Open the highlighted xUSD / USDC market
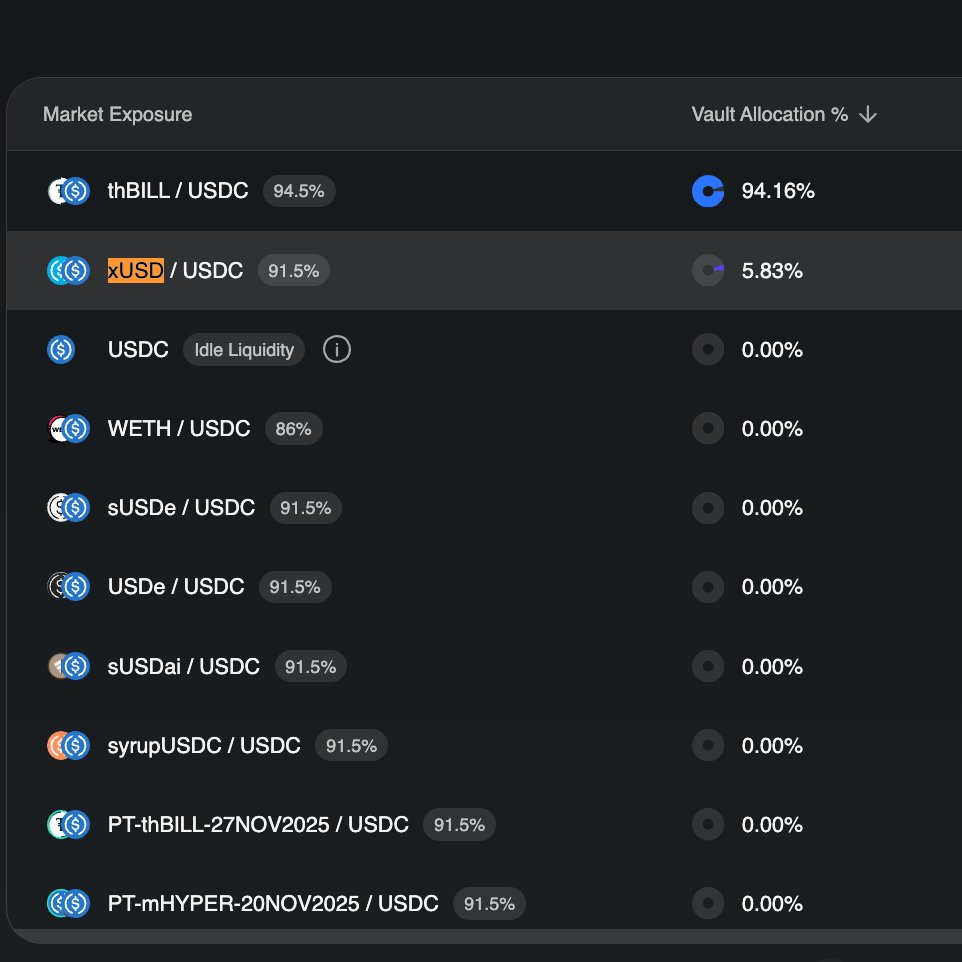962x962 pixels. coord(176,270)
